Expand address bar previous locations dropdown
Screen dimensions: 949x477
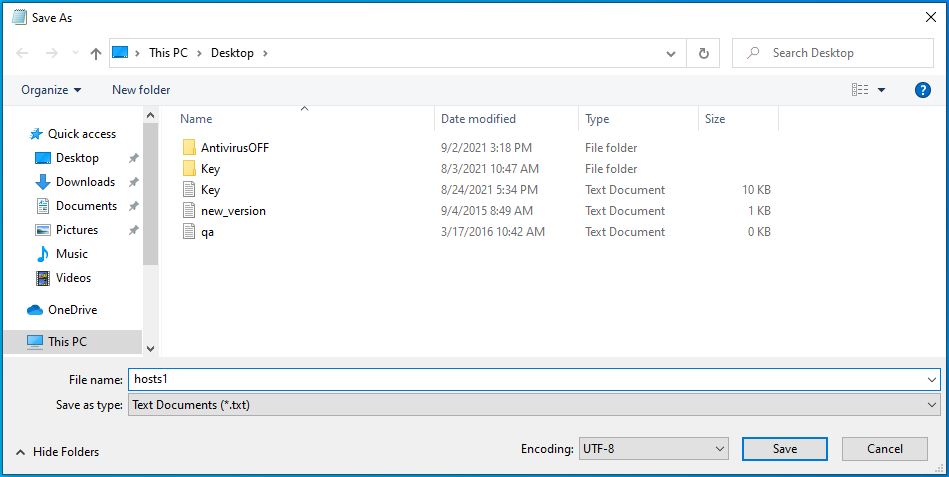click(x=671, y=53)
